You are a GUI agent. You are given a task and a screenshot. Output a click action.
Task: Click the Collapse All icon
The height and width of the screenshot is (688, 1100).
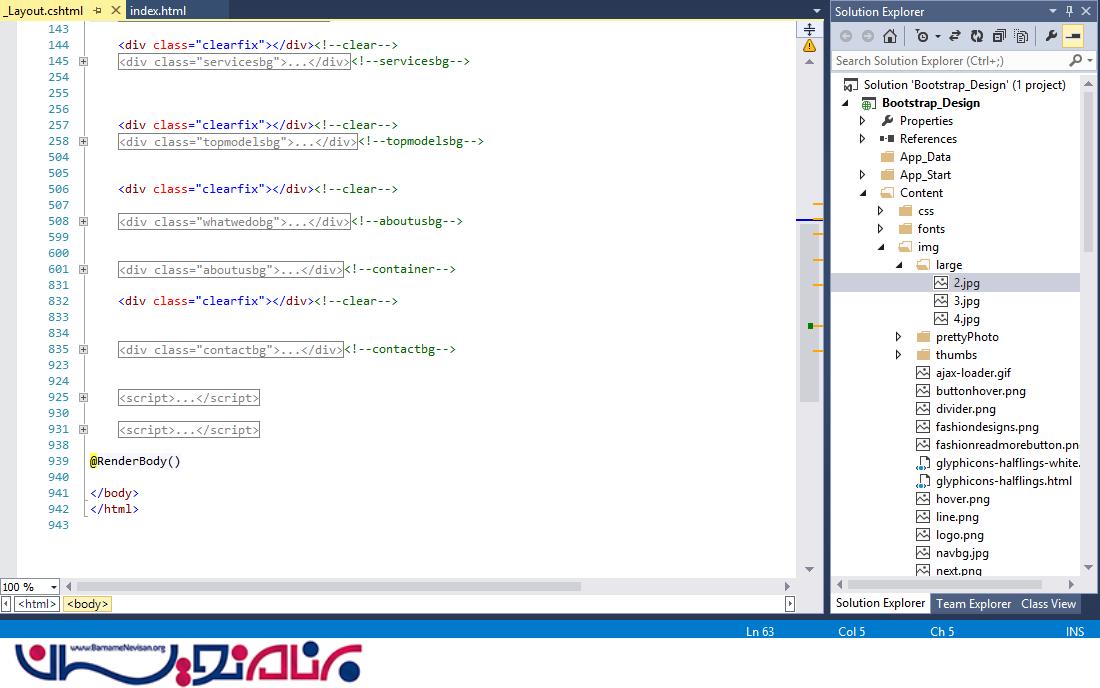pos(999,36)
